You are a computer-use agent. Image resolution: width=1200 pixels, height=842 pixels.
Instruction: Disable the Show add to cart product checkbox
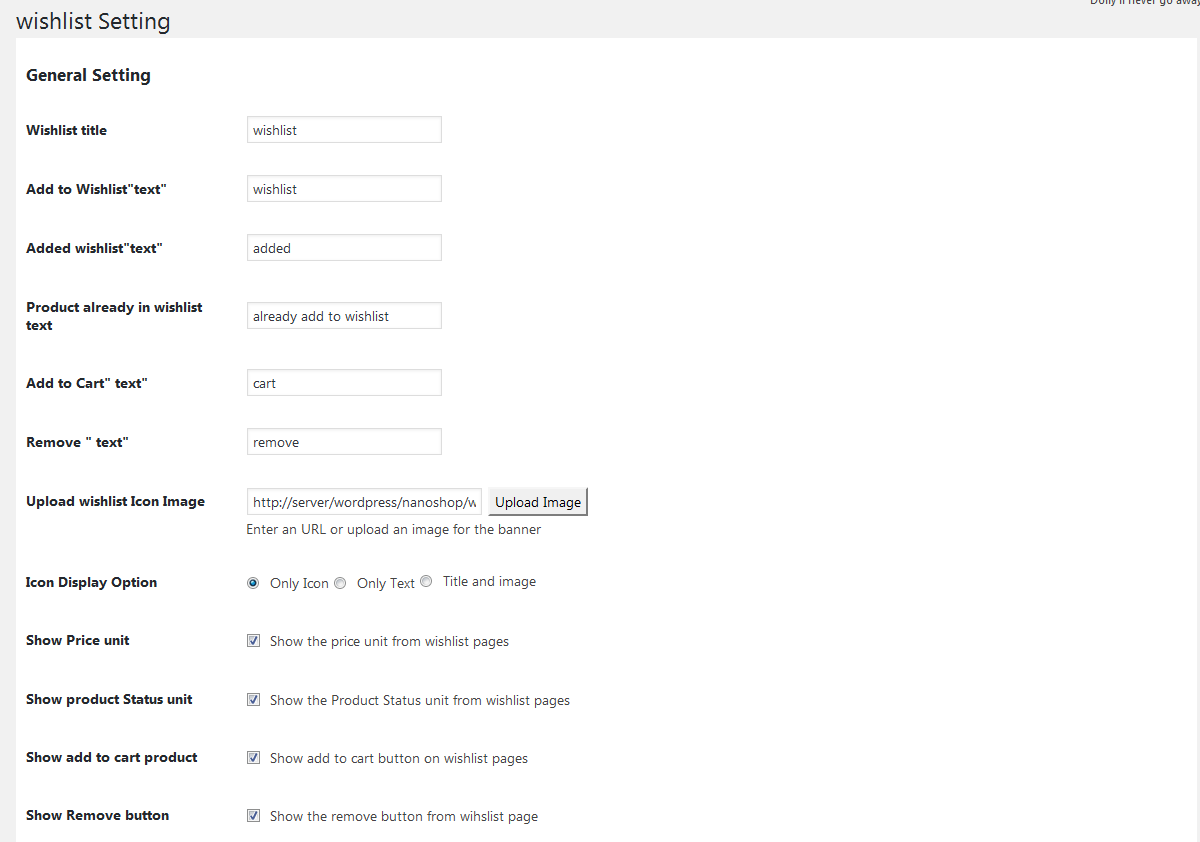253,758
